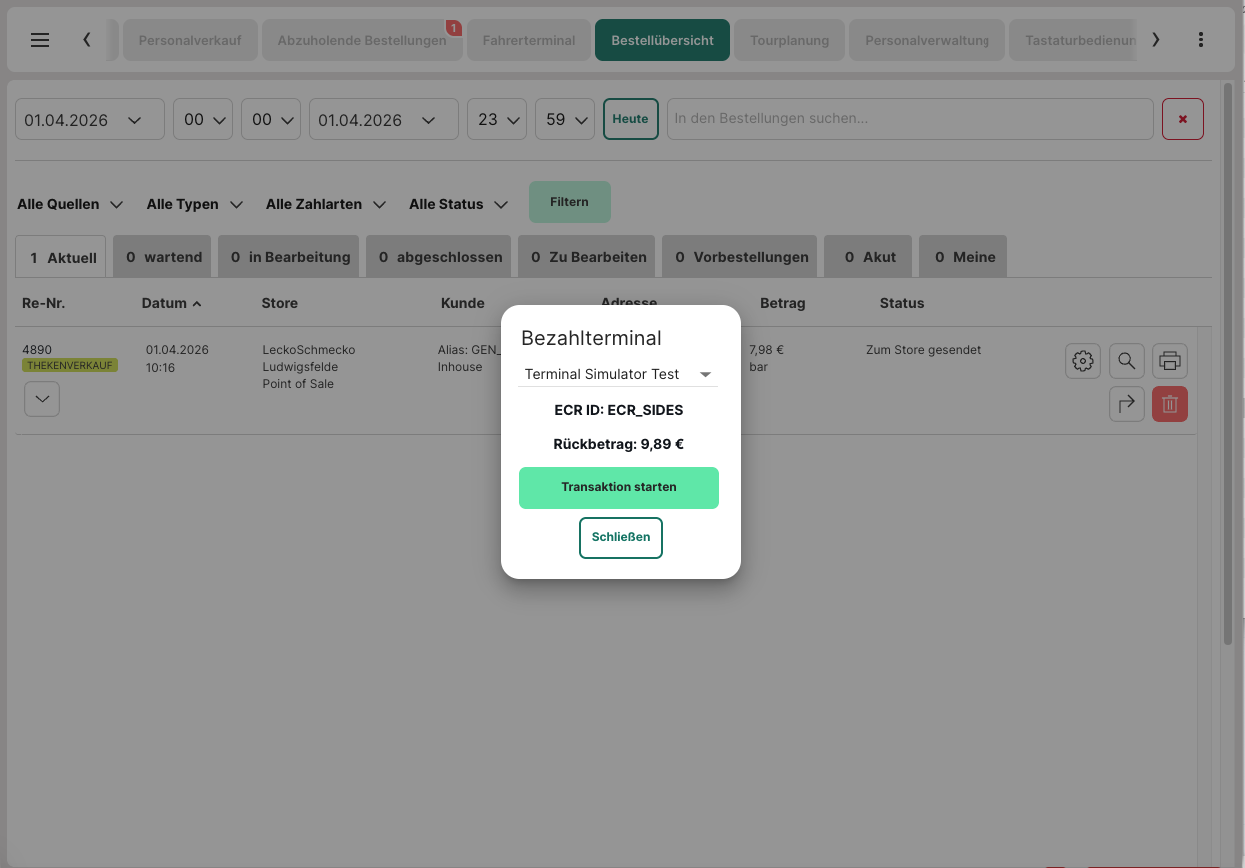Start the transaction with Transaktion starten
This screenshot has width=1245, height=868.
[618, 487]
